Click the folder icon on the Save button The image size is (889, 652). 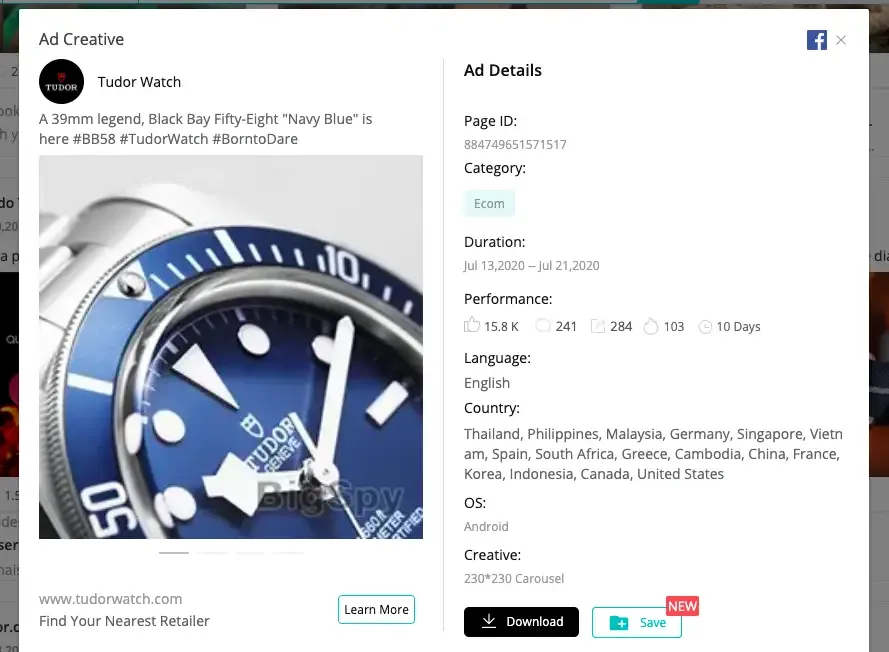click(x=619, y=622)
